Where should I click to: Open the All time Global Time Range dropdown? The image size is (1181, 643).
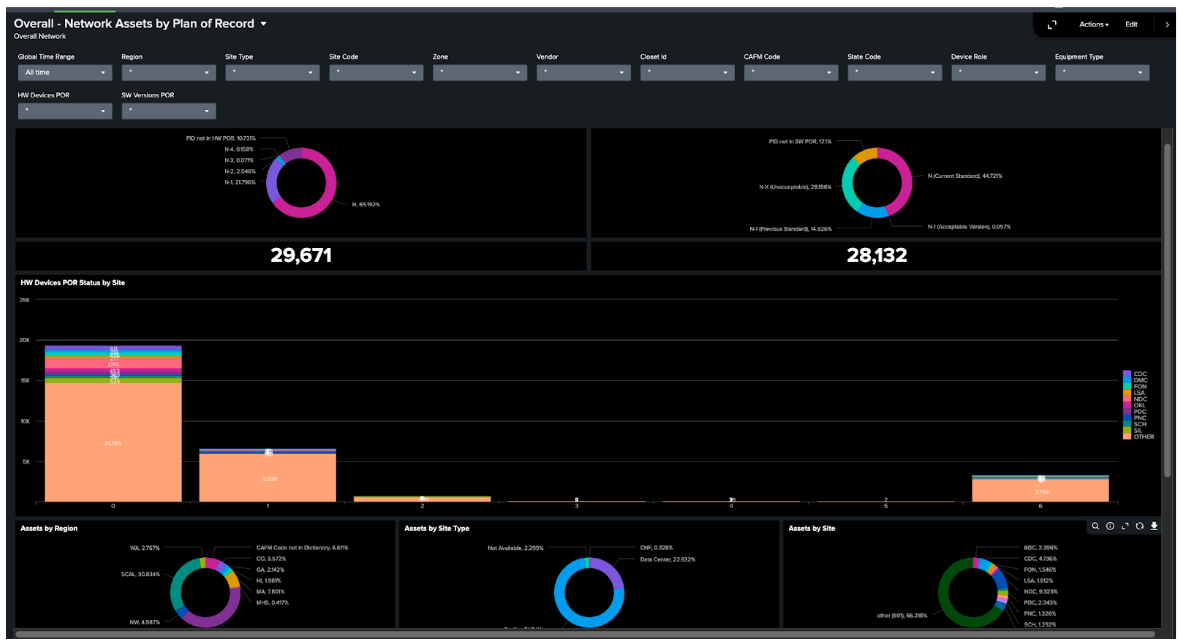65,72
